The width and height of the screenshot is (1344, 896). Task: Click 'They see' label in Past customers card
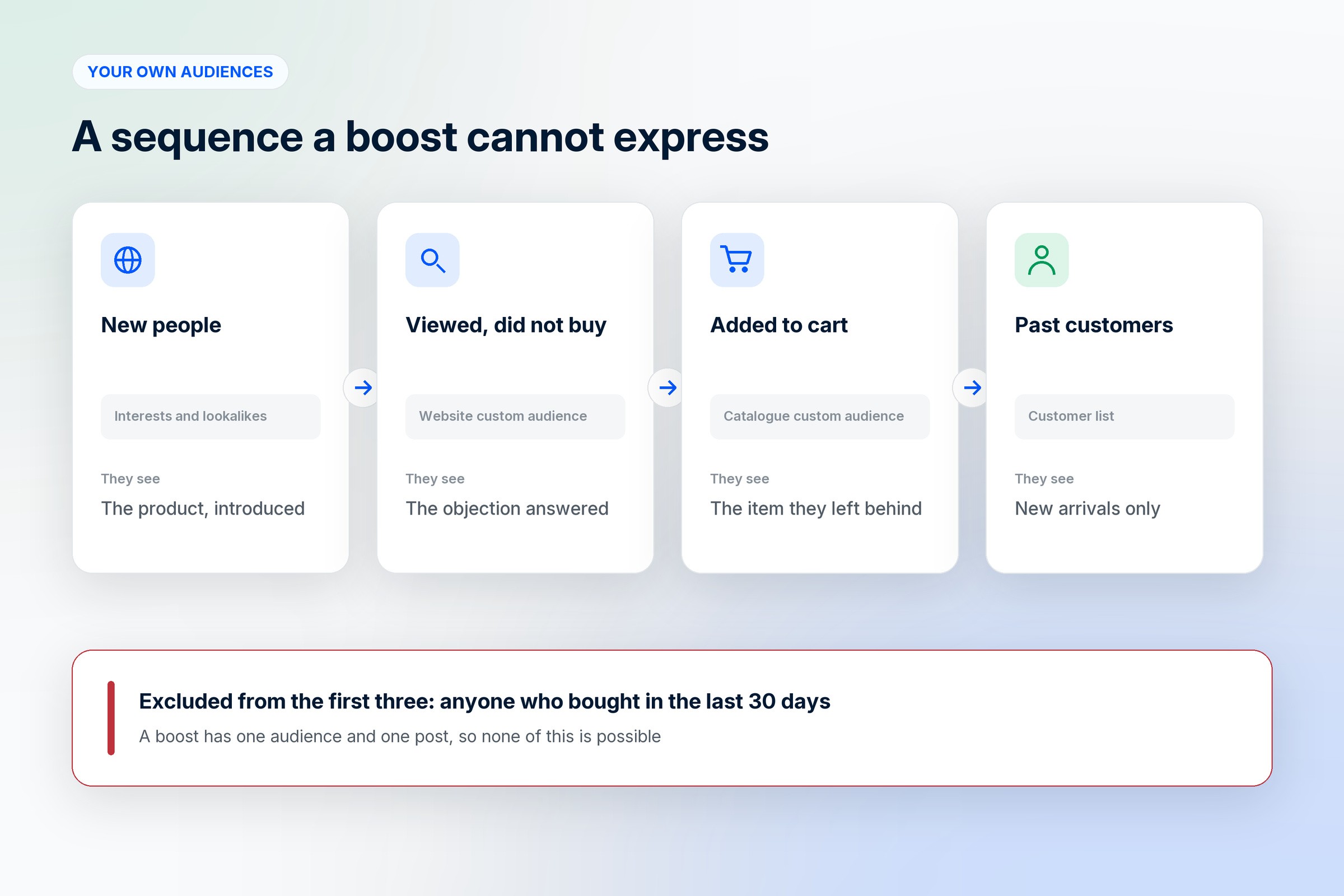tap(1044, 479)
